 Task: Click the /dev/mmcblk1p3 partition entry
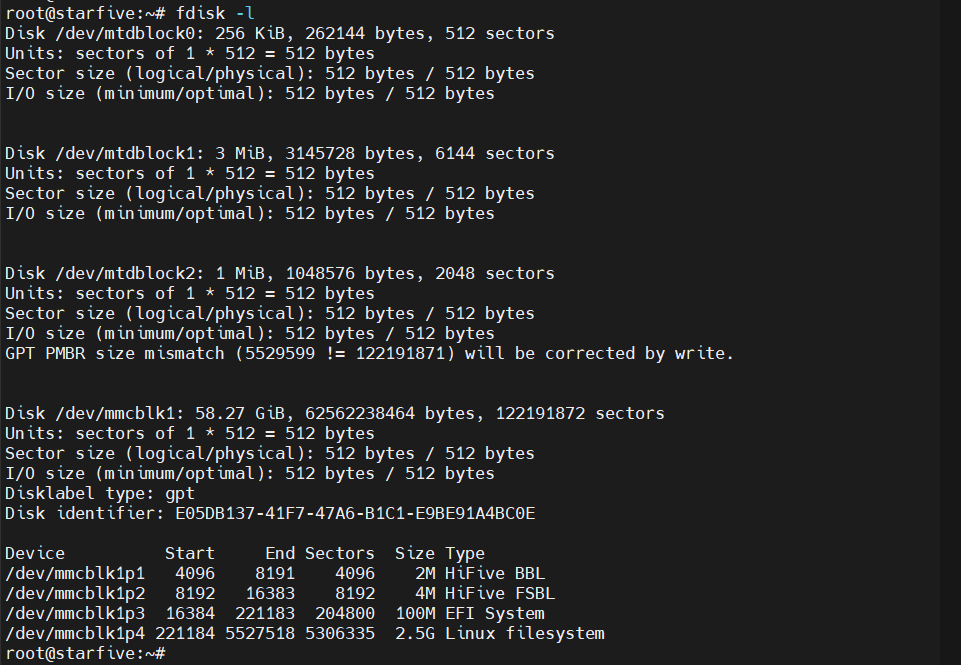pos(75,613)
